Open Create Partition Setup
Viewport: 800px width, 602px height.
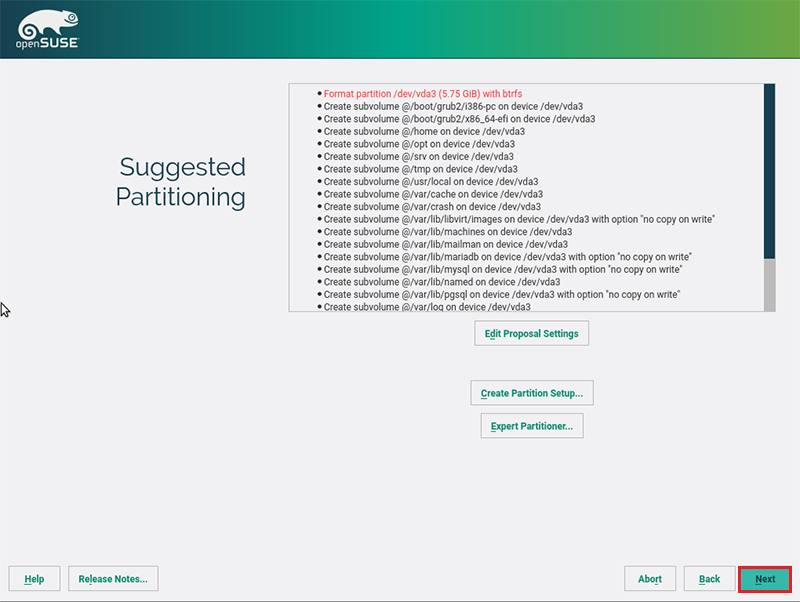tap(531, 393)
